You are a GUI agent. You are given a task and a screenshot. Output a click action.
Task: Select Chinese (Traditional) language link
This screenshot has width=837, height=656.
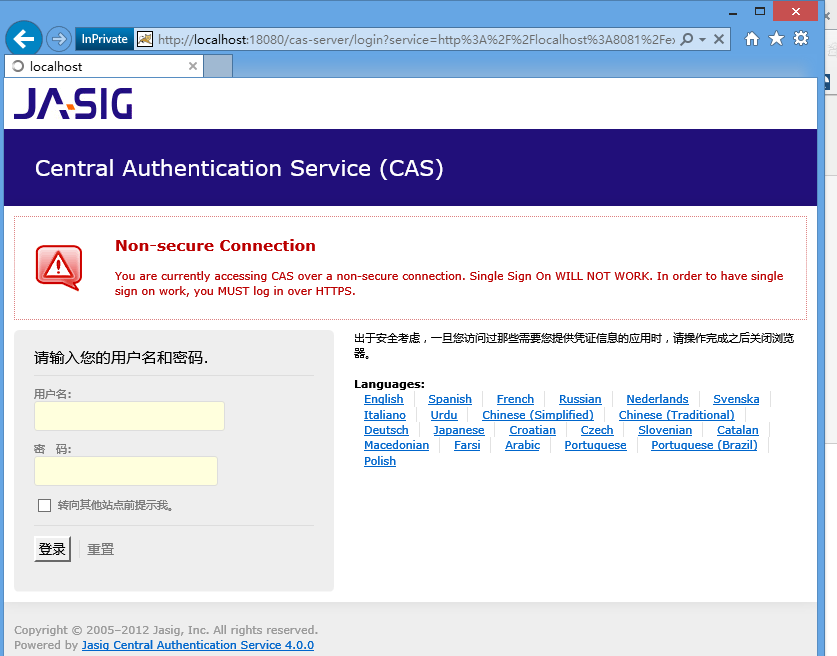tap(676, 415)
